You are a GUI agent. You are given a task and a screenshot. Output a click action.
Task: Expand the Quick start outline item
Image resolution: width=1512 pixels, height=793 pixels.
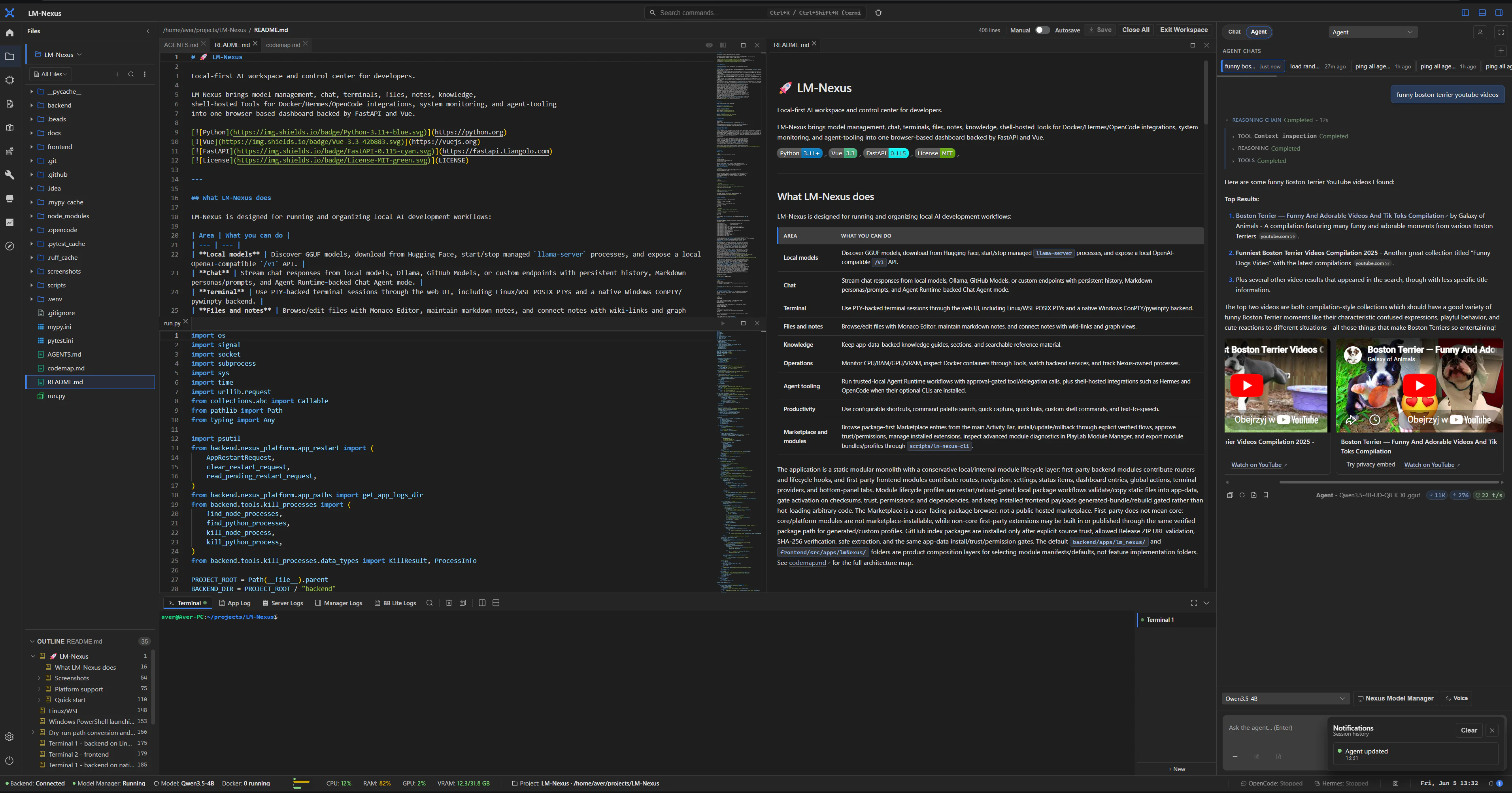pos(39,700)
